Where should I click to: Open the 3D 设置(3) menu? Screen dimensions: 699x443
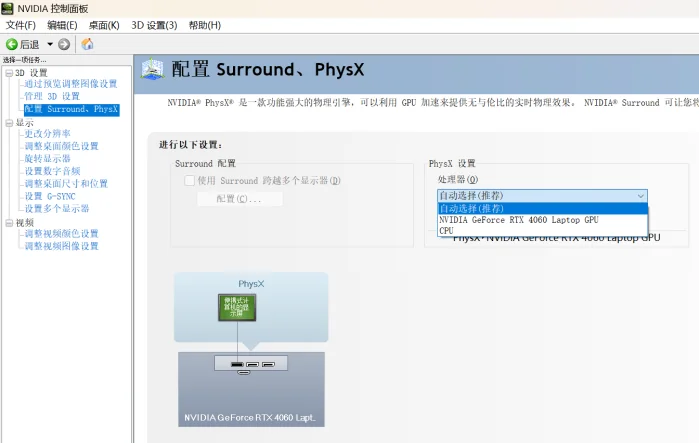(154, 25)
